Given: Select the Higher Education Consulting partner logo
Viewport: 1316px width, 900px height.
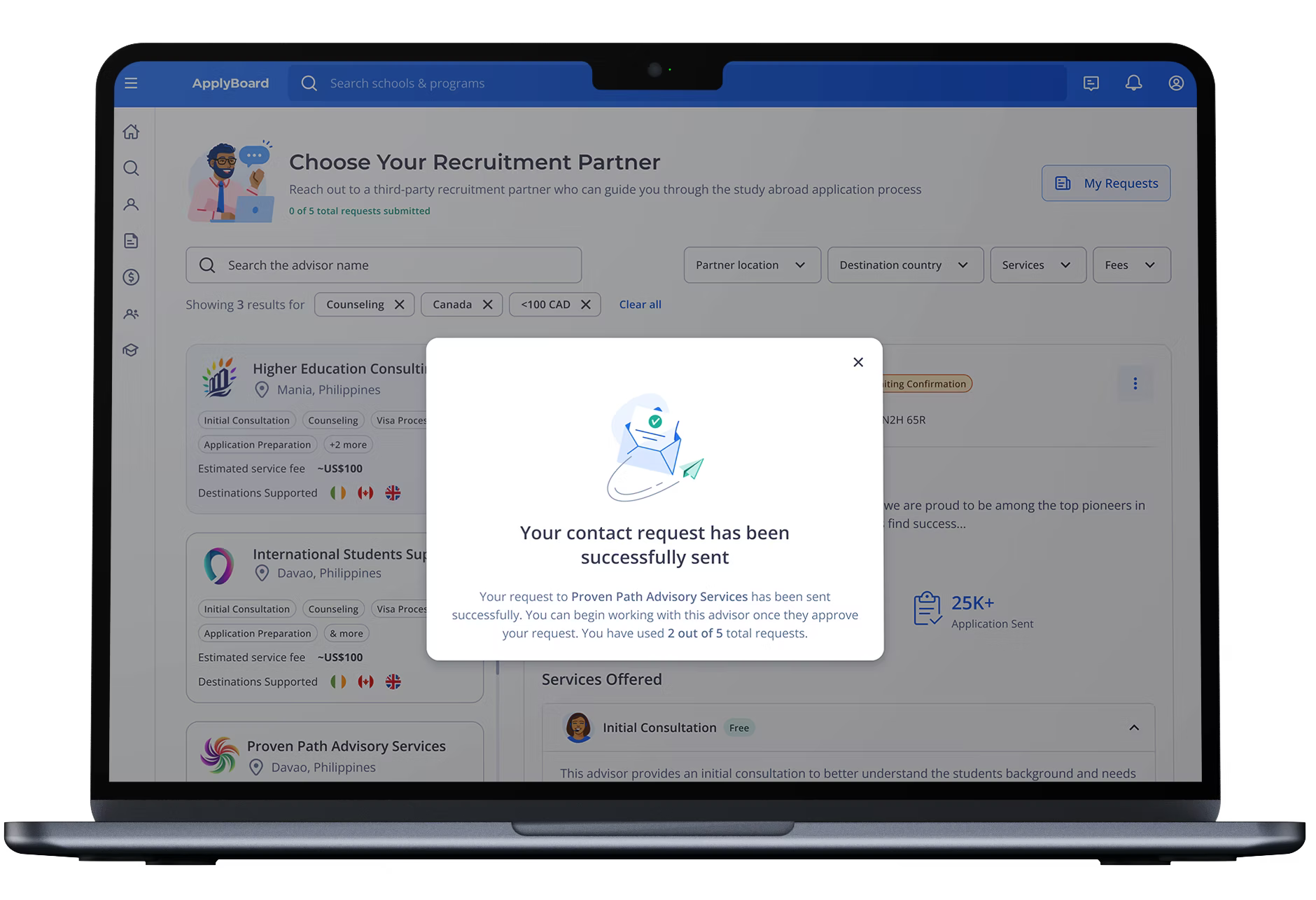Looking at the screenshot, I should pyautogui.click(x=219, y=378).
